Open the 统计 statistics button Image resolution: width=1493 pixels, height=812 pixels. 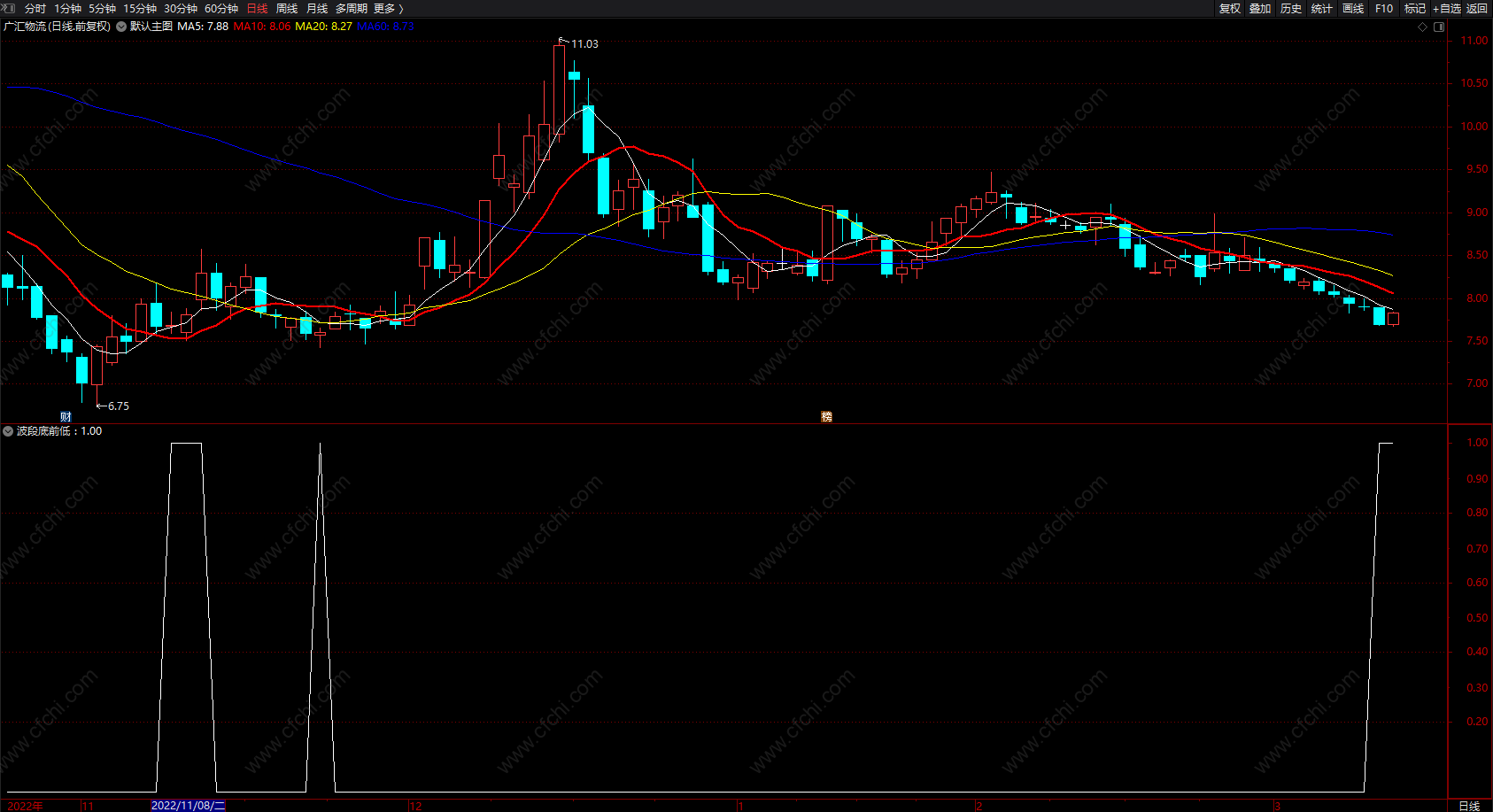[1322, 9]
